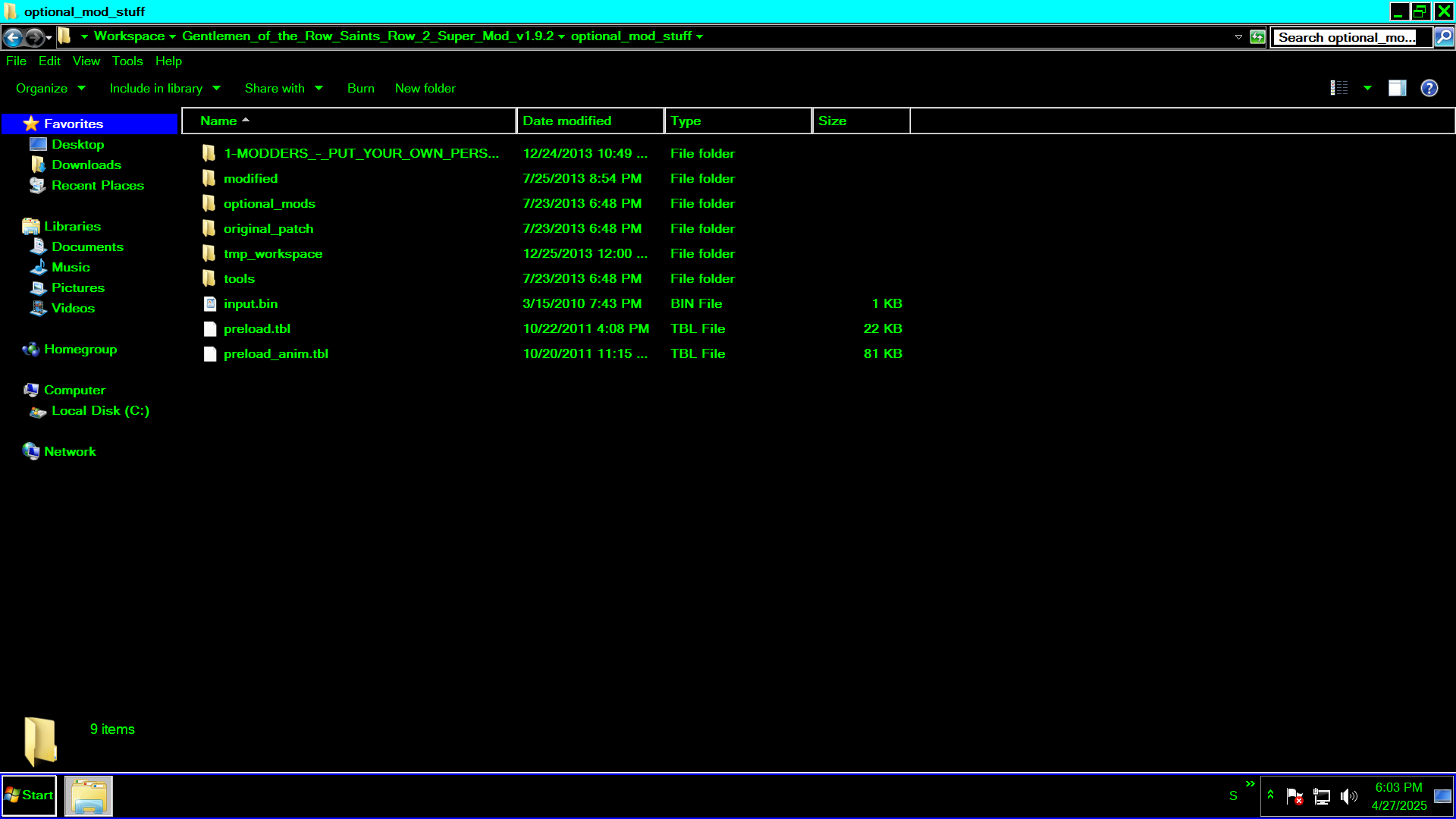The image size is (1456, 819).
Task: Click the 'BIN File' type cell
Action: point(696,304)
